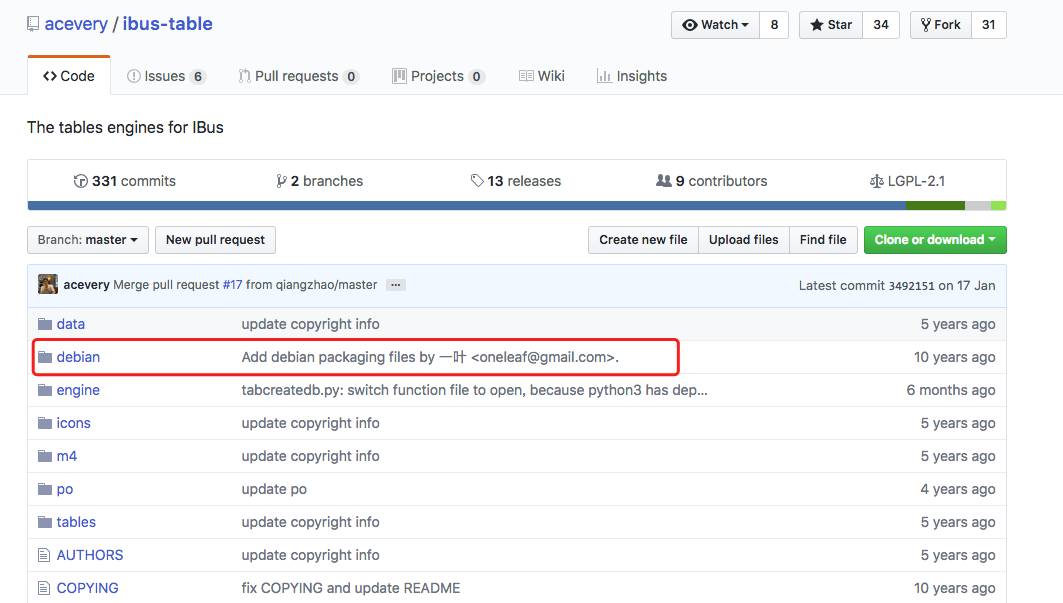The image size is (1063, 603).
Task: Click acevery's avatar thumbnail in commit bar
Action: [x=47, y=284]
